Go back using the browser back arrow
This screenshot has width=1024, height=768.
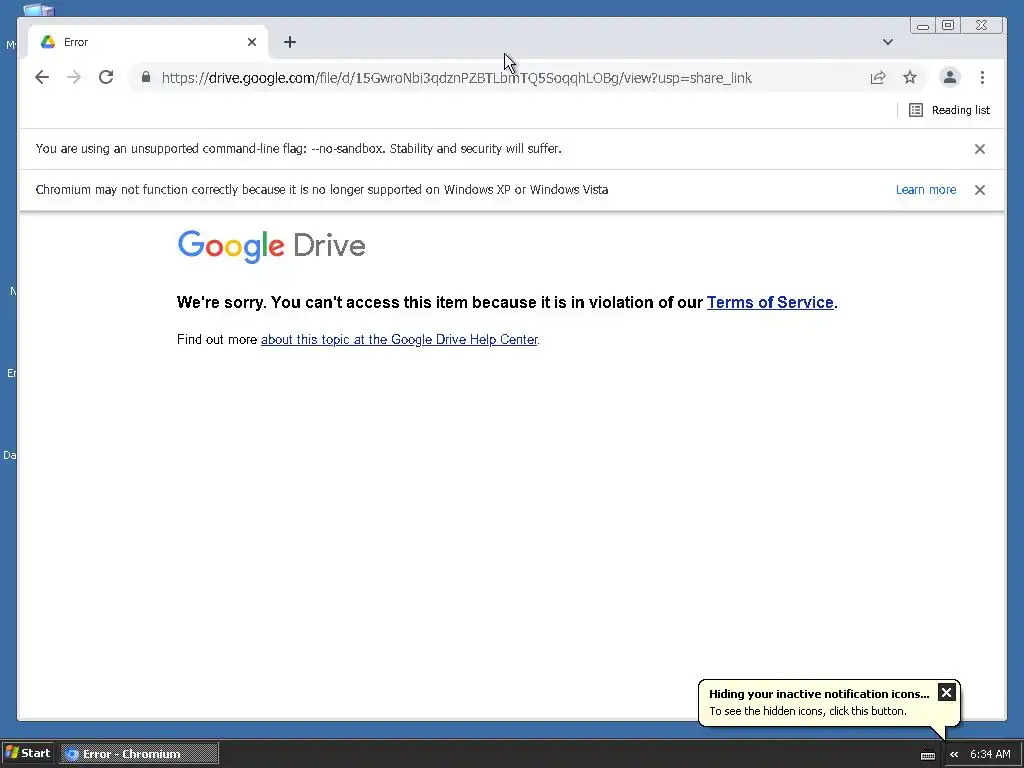[x=42, y=78]
